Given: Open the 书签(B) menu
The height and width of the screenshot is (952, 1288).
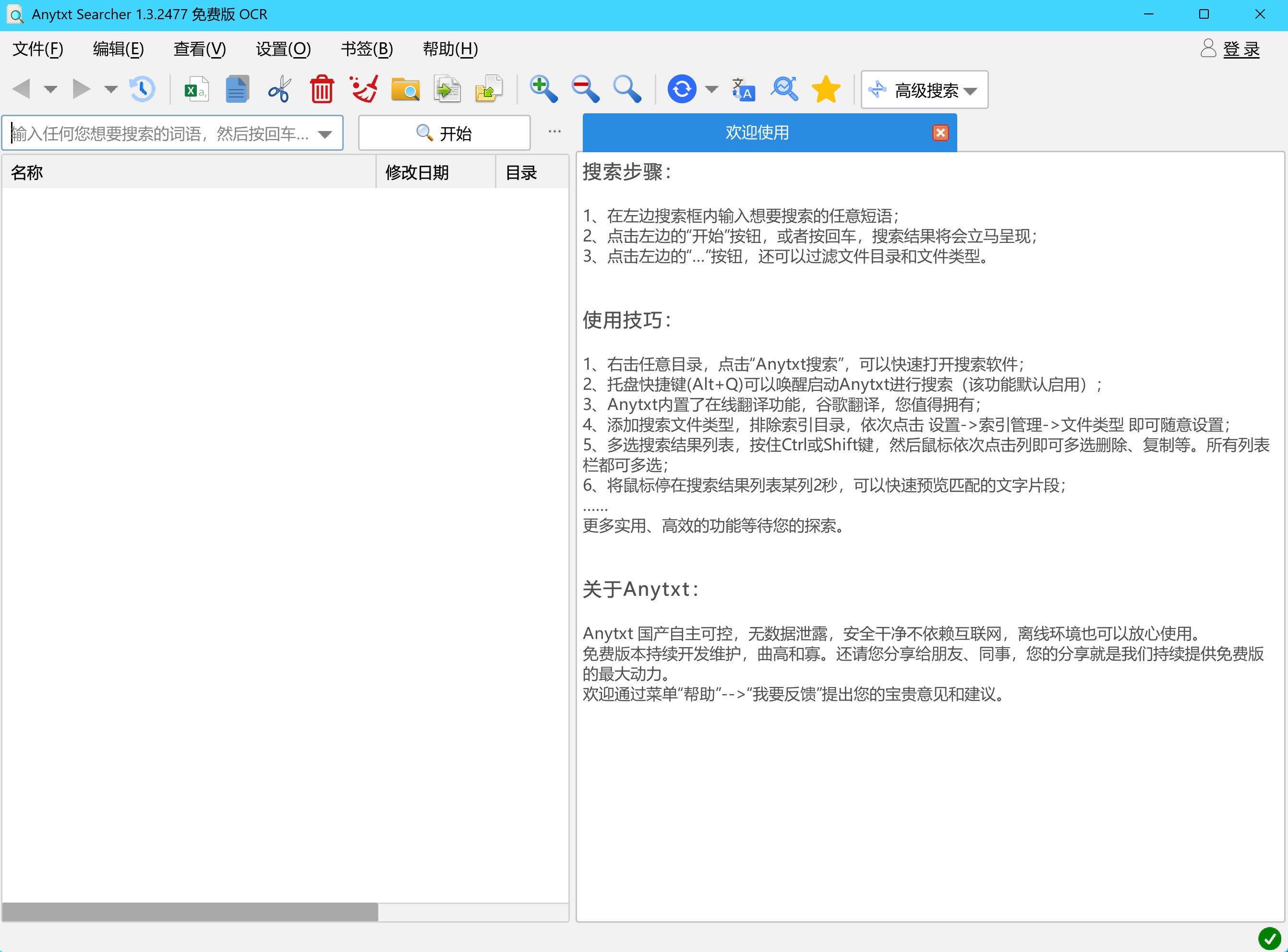Looking at the screenshot, I should point(366,49).
